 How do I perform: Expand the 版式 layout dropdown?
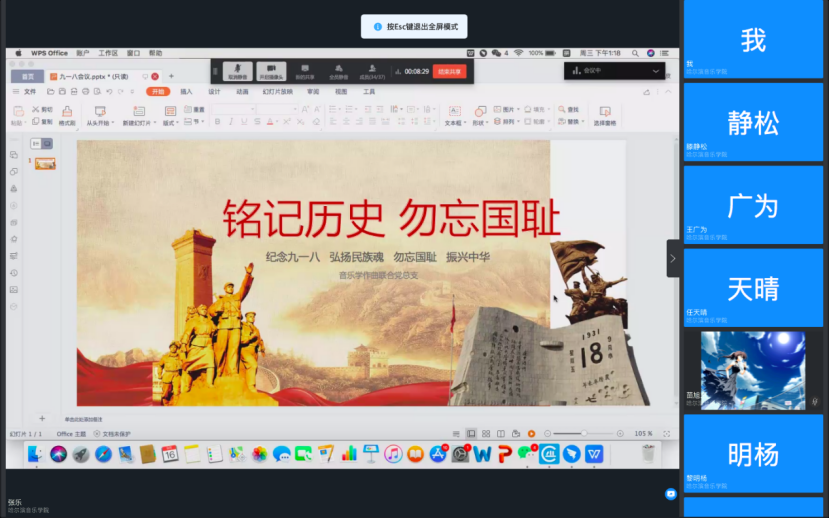coord(170,123)
